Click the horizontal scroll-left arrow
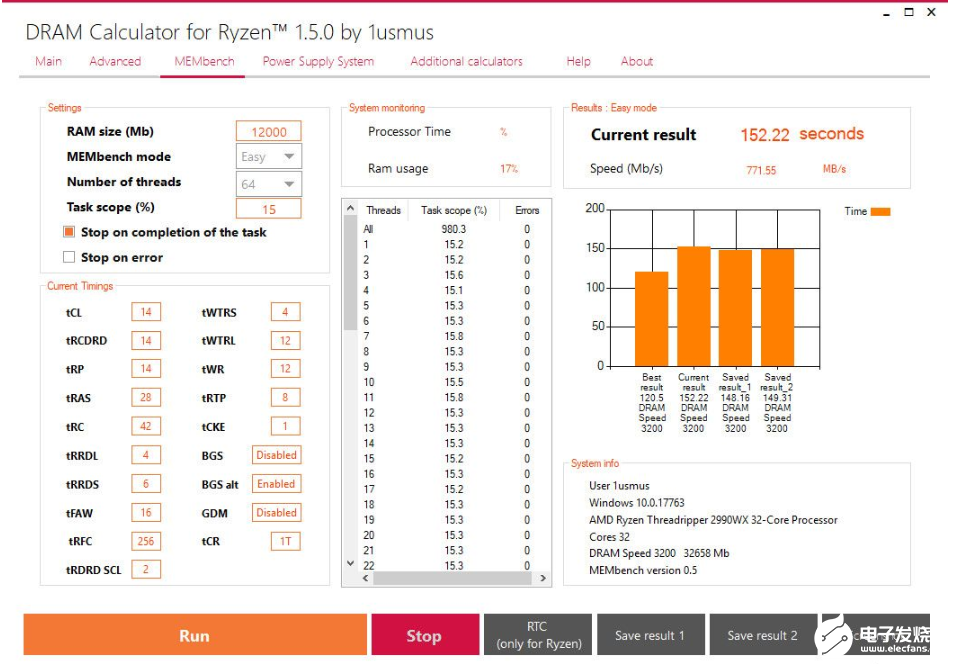 (366, 578)
